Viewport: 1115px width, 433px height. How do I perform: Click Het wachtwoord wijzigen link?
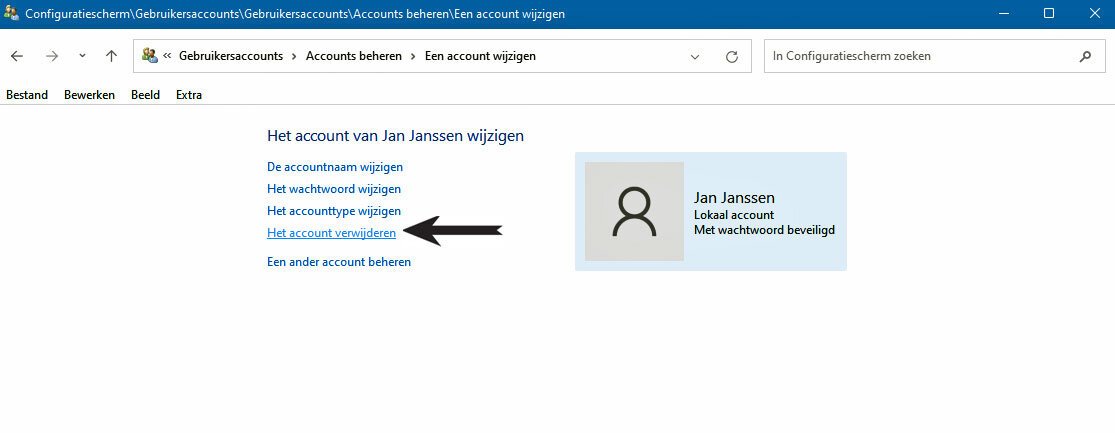334,189
